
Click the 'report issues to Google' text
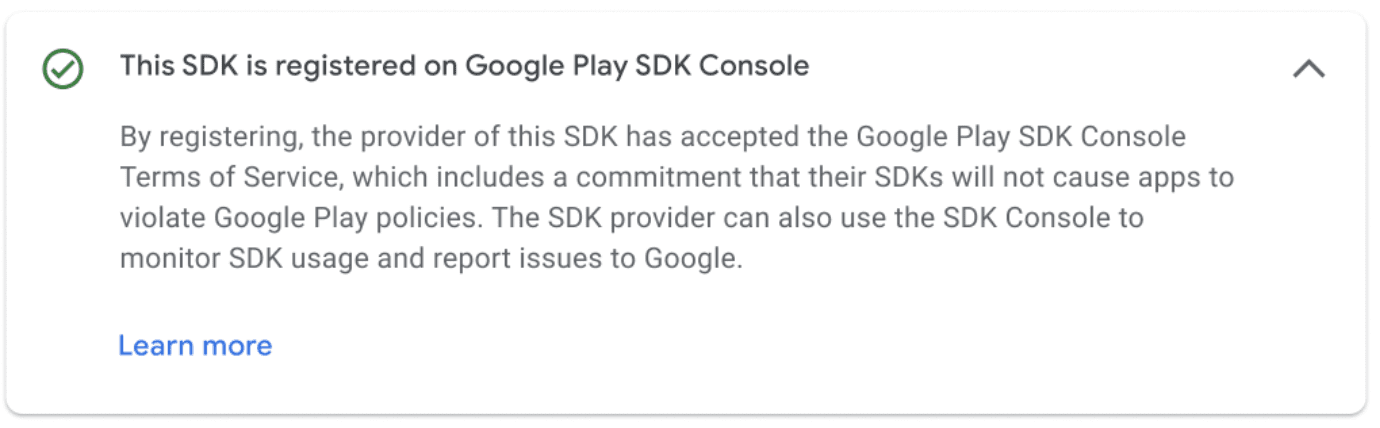(x=588, y=259)
